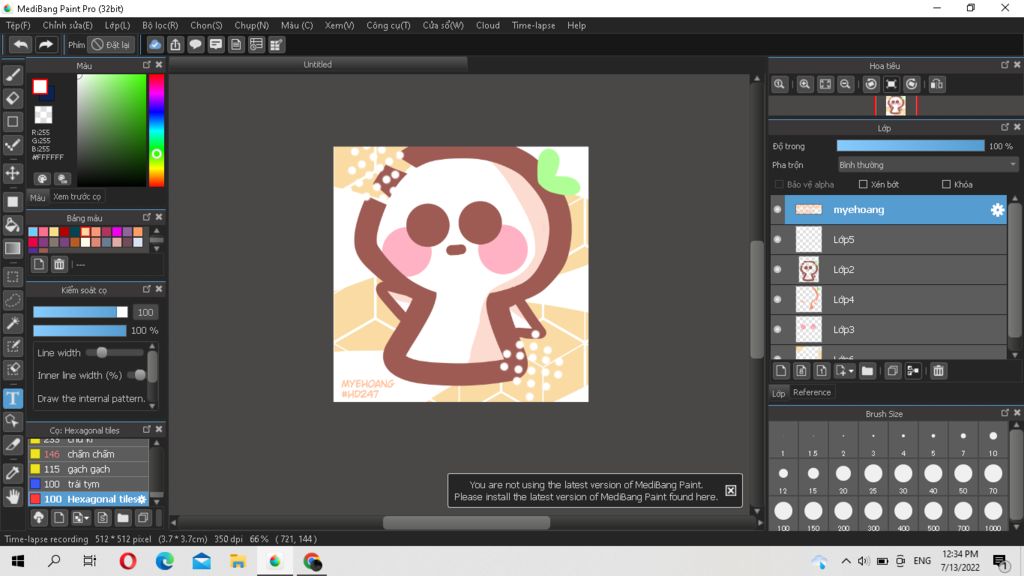Select the Text tool
This screenshot has width=1024, height=576.
(12, 398)
